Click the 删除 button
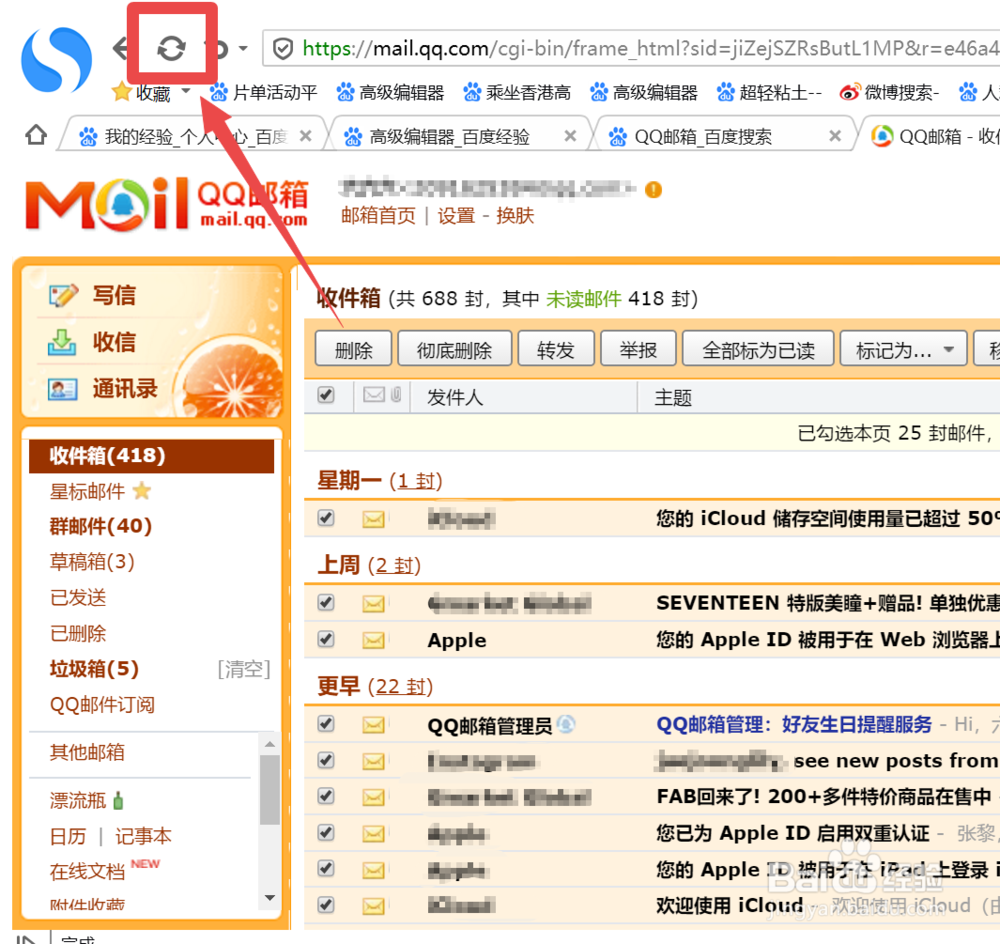 click(x=353, y=349)
